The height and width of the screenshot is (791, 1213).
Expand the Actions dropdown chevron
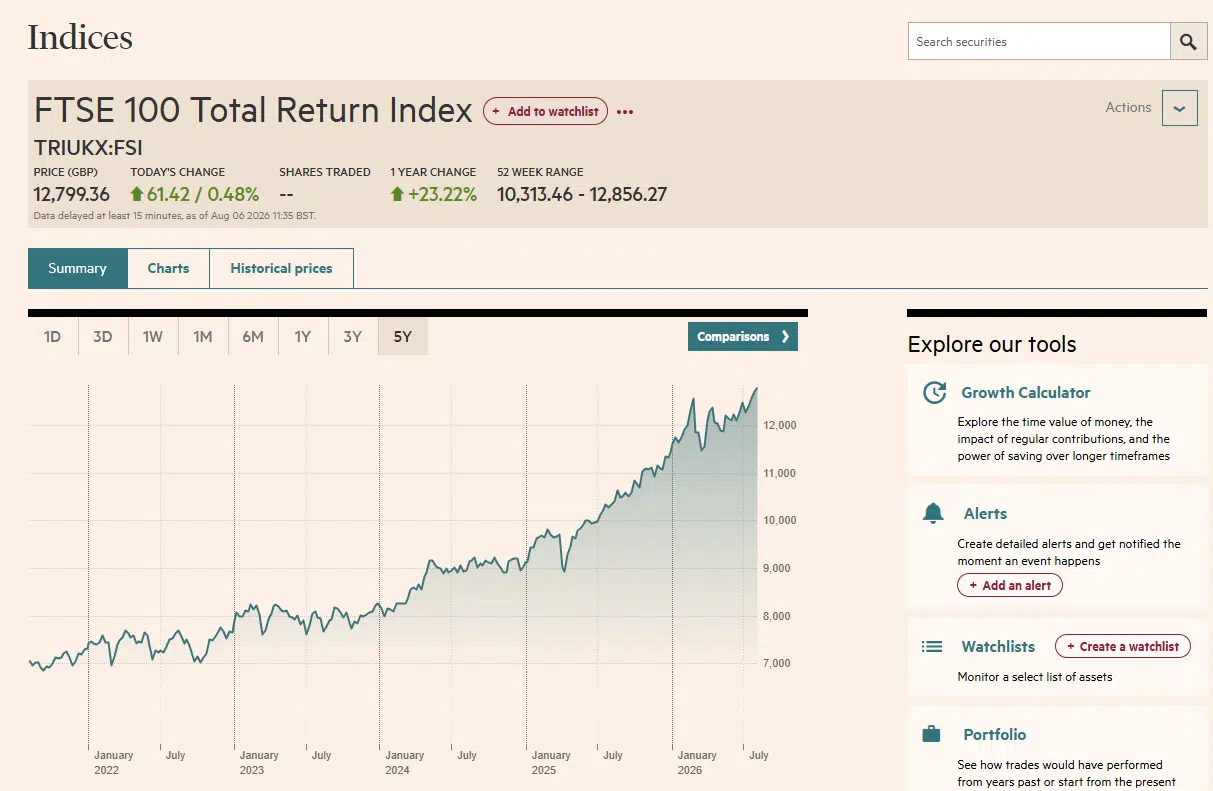1180,108
